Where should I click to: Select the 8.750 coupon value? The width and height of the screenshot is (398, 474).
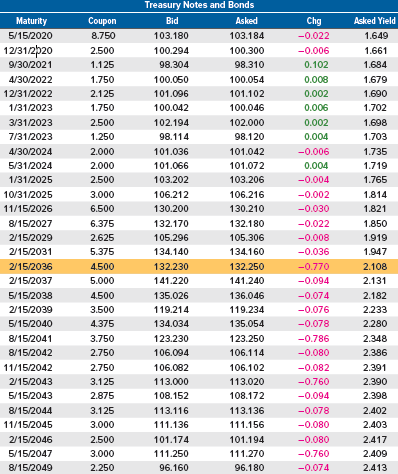pos(103,36)
